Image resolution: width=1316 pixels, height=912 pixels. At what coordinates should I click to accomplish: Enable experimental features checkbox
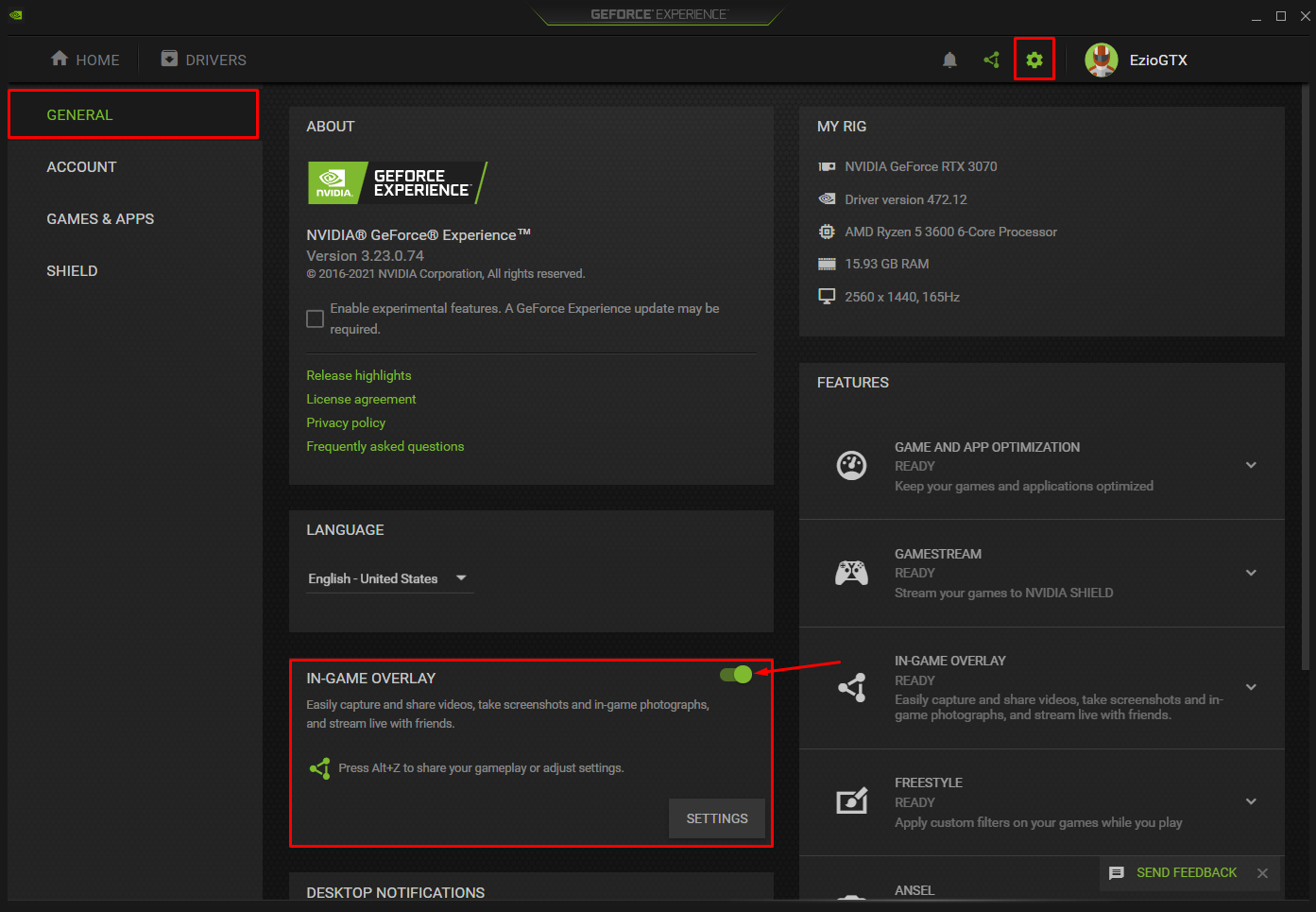click(316, 318)
